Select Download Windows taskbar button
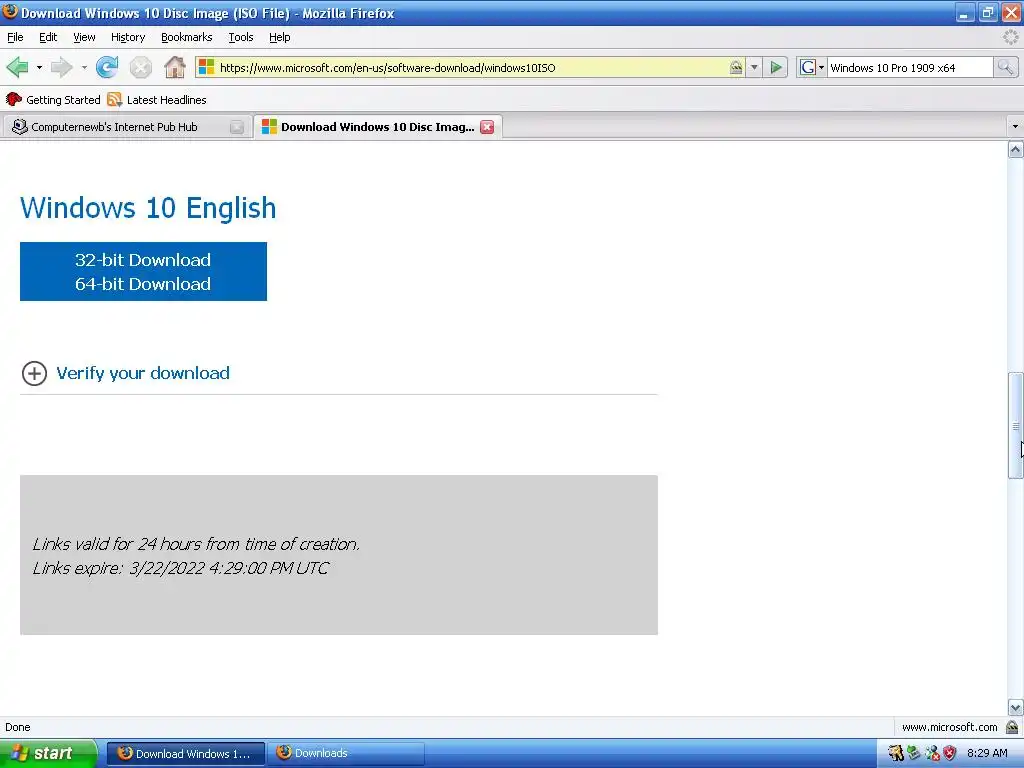This screenshot has height=768, width=1024. click(x=186, y=754)
